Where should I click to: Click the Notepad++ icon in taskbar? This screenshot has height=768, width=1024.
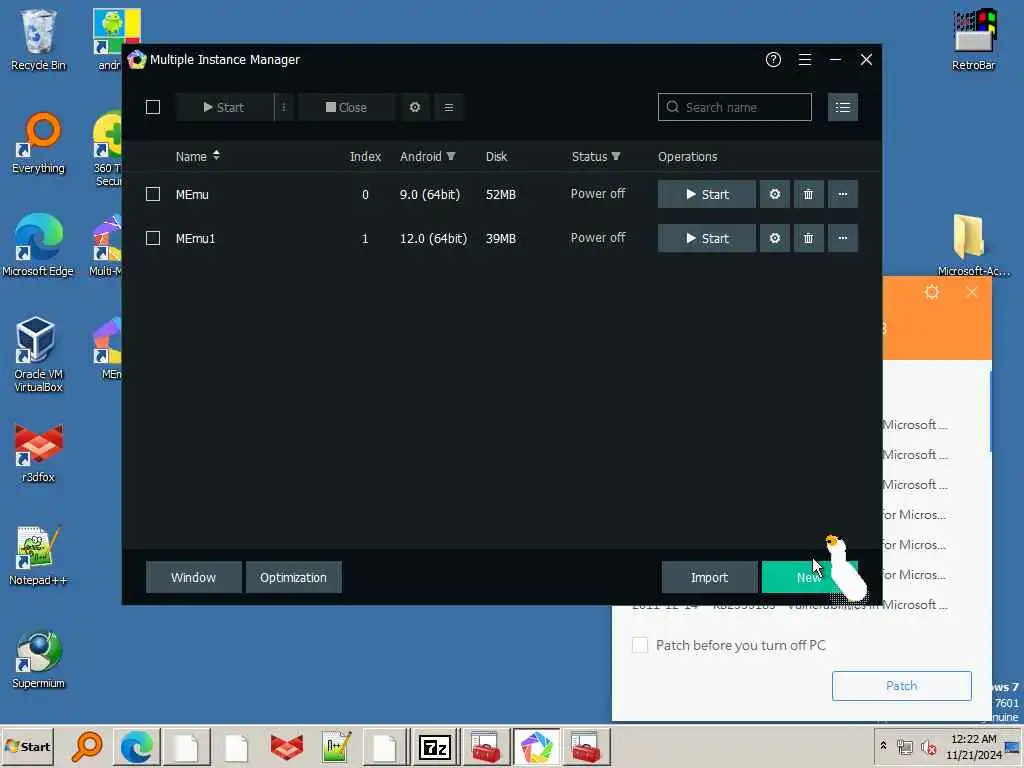(336, 746)
